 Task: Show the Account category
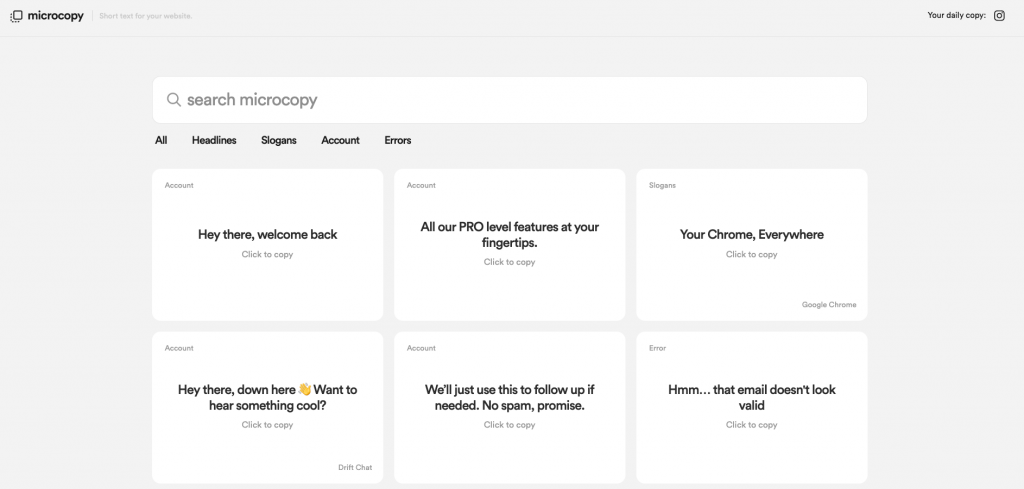click(x=340, y=140)
